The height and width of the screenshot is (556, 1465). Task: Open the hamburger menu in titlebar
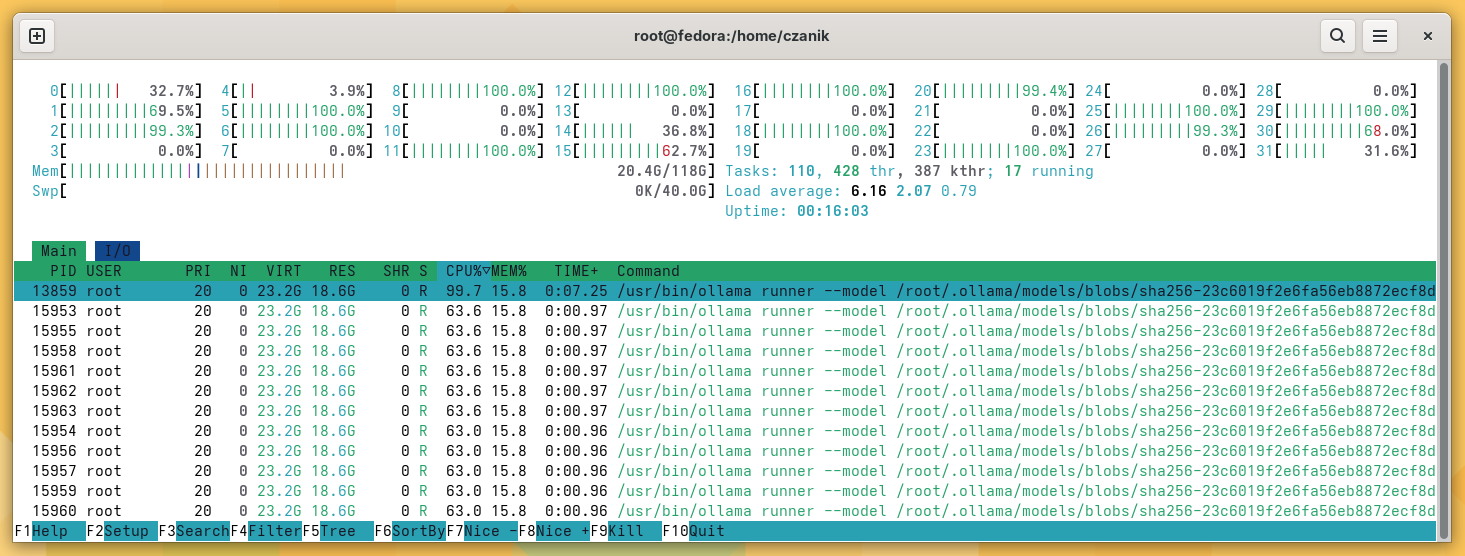[x=1380, y=36]
